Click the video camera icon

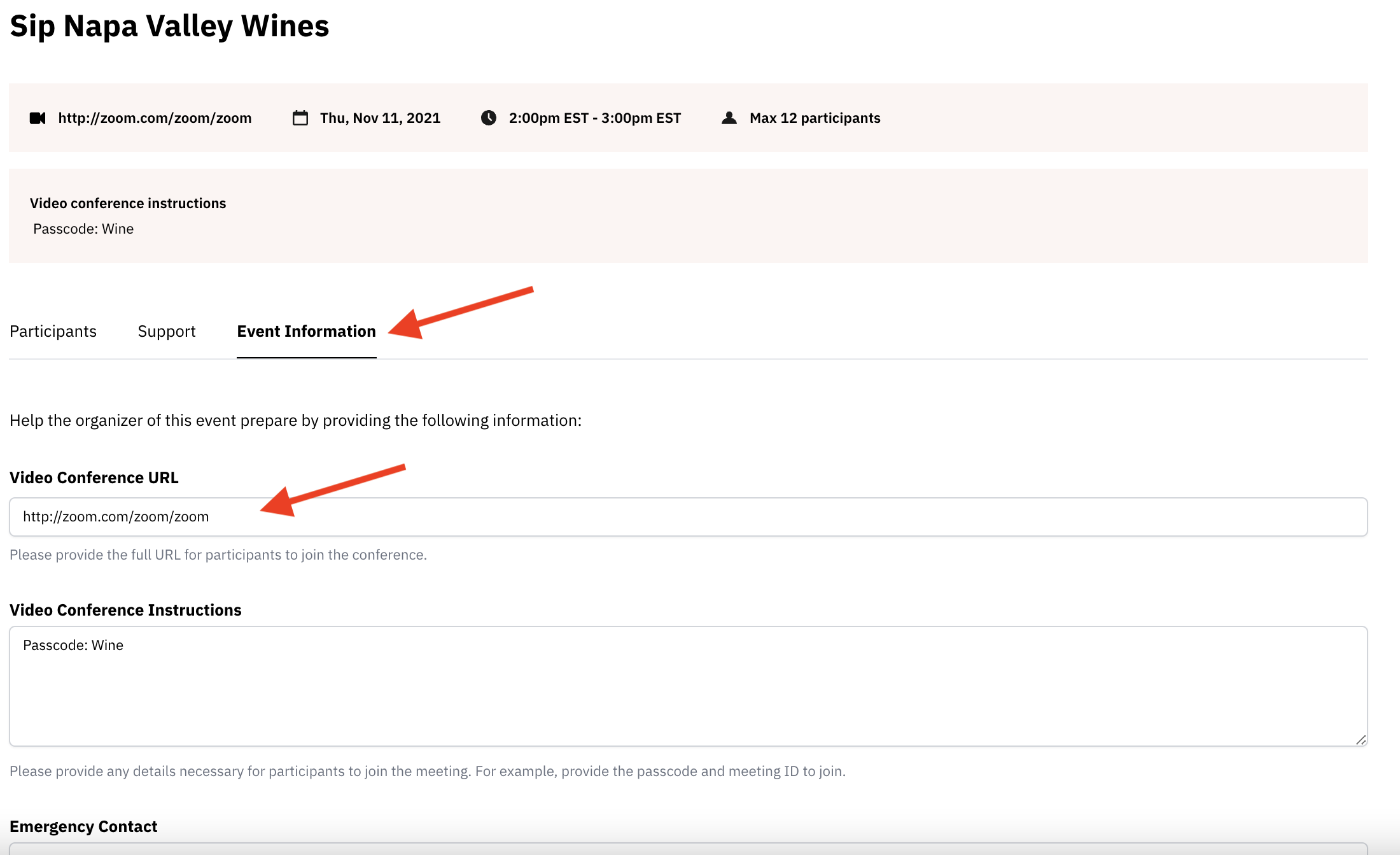38,118
